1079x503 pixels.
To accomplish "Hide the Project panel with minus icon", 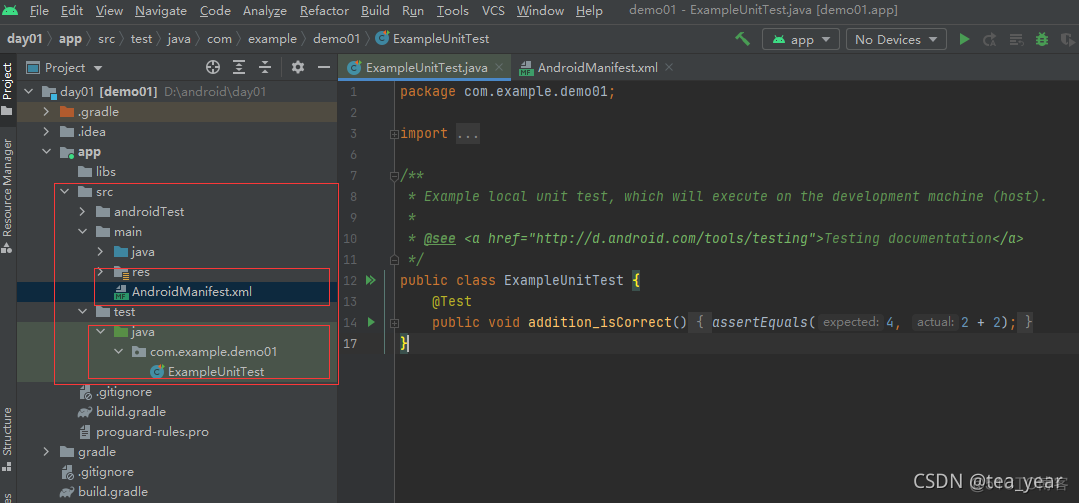I will point(323,67).
